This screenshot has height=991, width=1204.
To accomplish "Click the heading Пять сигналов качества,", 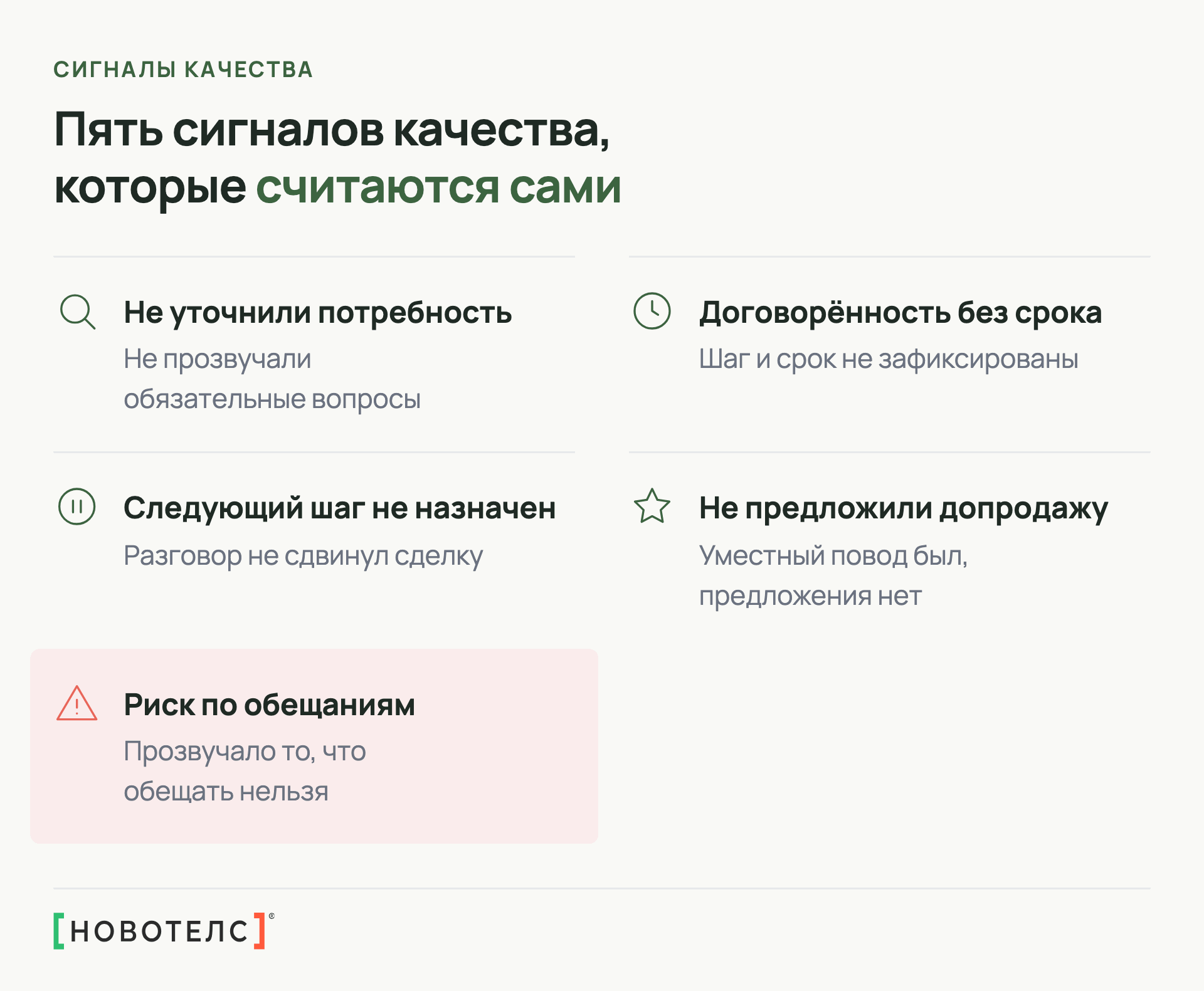I will [x=332, y=130].
